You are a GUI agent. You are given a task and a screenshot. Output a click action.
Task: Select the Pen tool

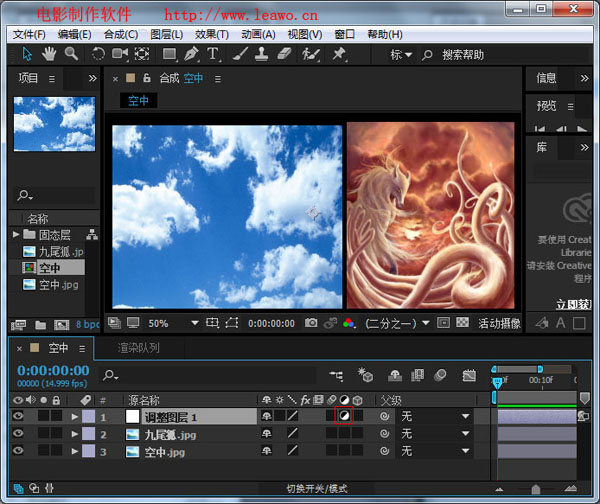click(191, 54)
